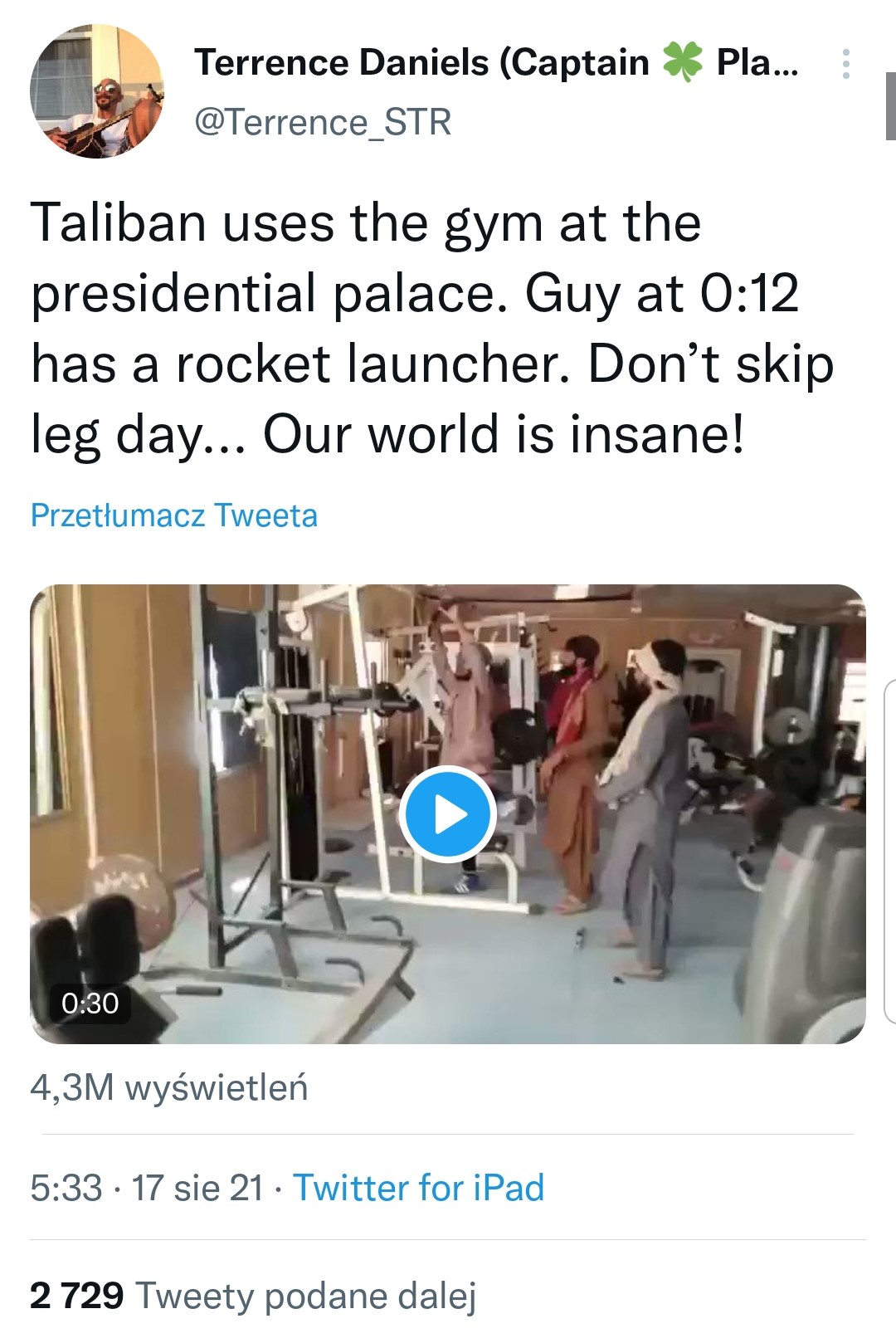Click Przetłumacz Tweeta to translate the tweet
This screenshot has width=896, height=1343.
click(174, 515)
